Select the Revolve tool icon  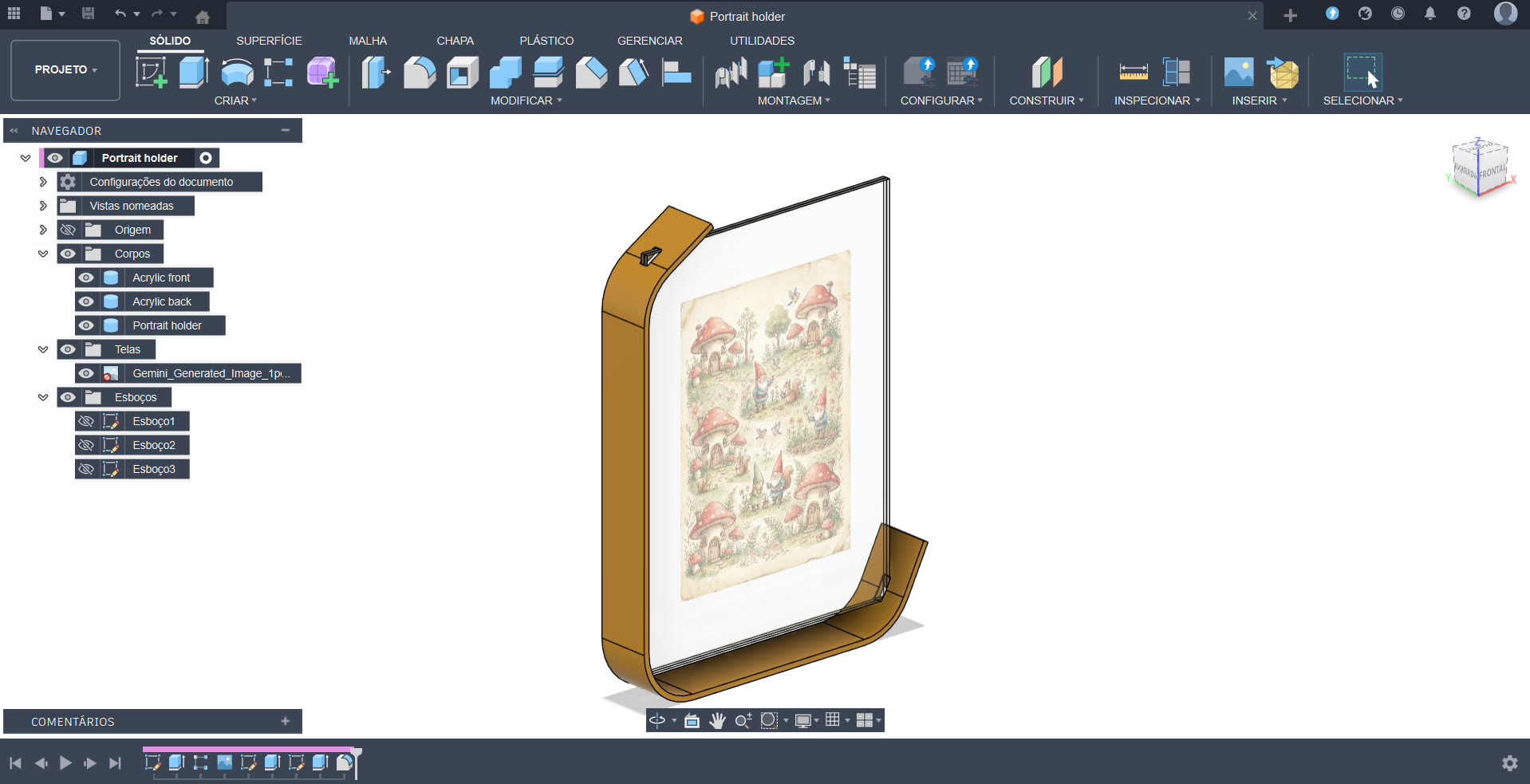coord(237,73)
